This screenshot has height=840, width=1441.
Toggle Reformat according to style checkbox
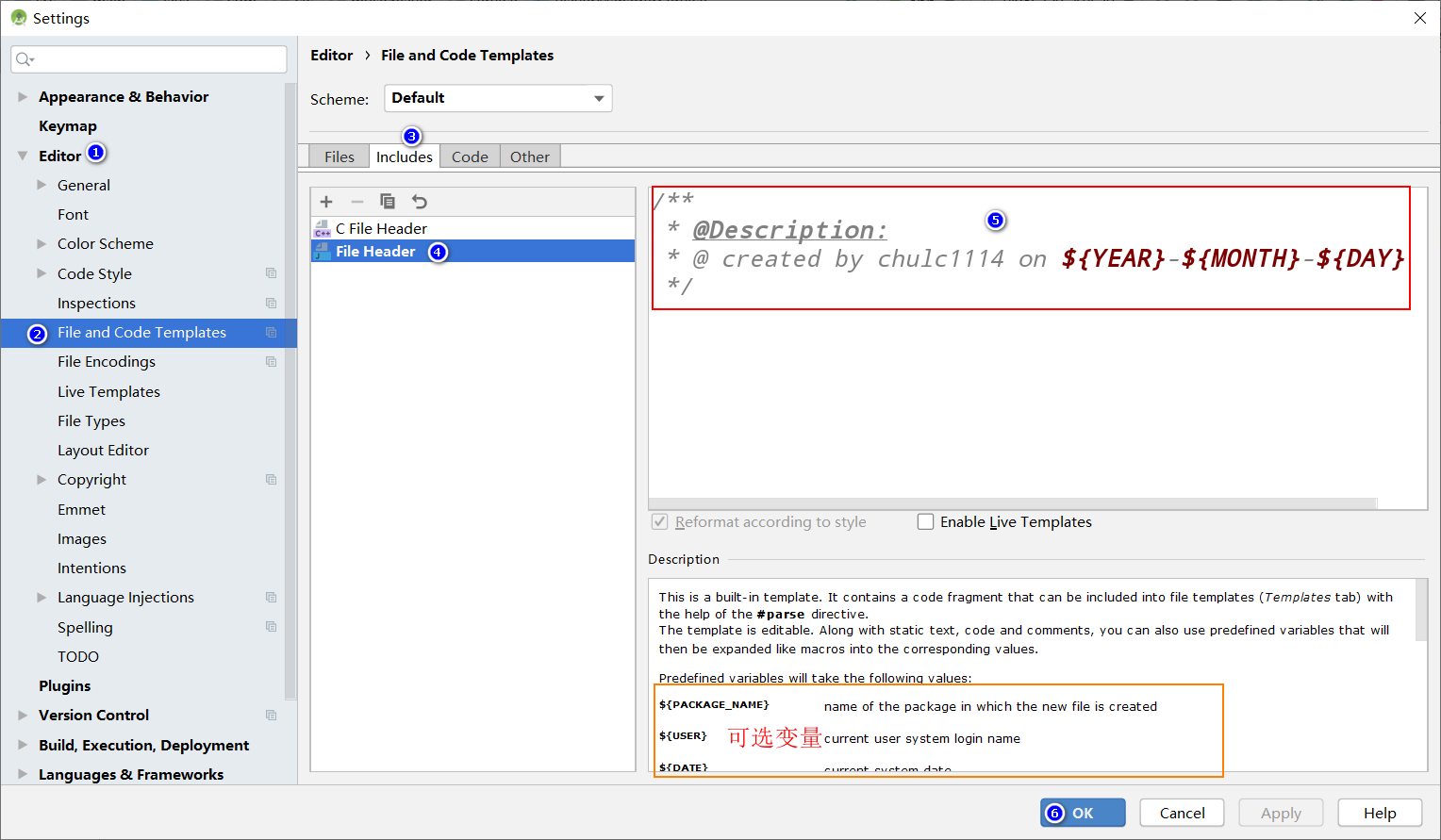point(660,521)
